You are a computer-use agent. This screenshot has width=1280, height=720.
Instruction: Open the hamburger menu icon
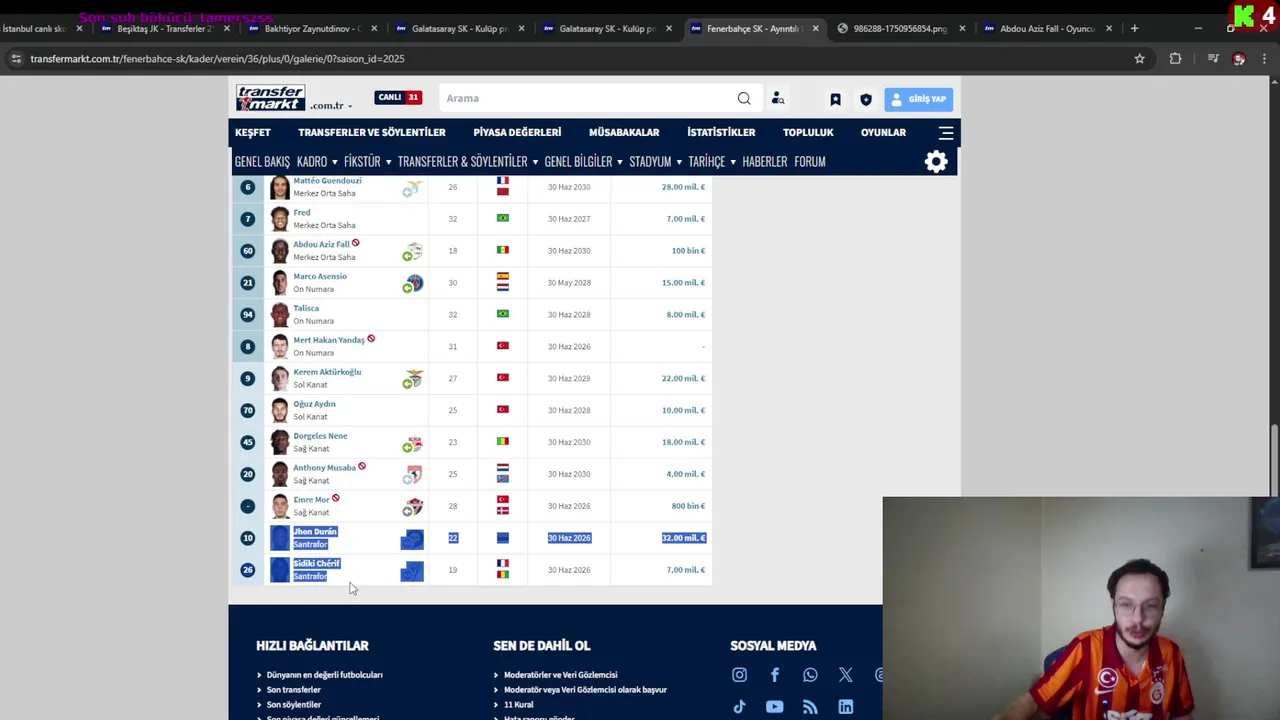coord(946,132)
